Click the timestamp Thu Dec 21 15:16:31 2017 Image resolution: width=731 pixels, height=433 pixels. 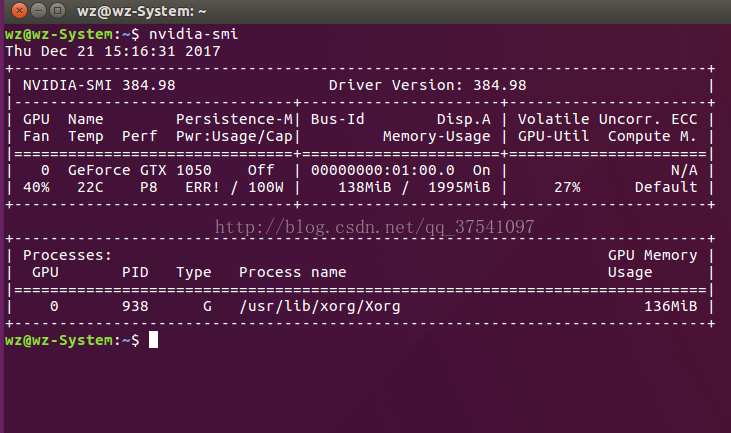click(112, 51)
